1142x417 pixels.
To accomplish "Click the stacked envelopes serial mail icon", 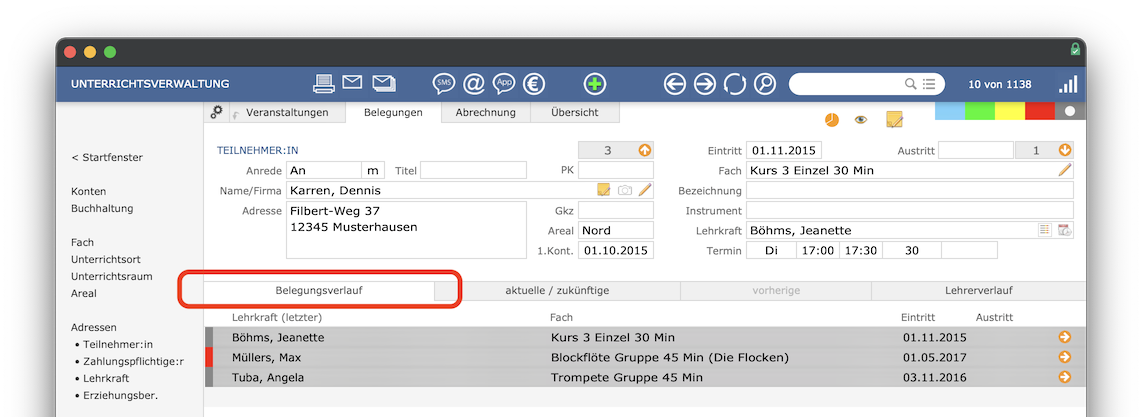I will click(x=384, y=83).
